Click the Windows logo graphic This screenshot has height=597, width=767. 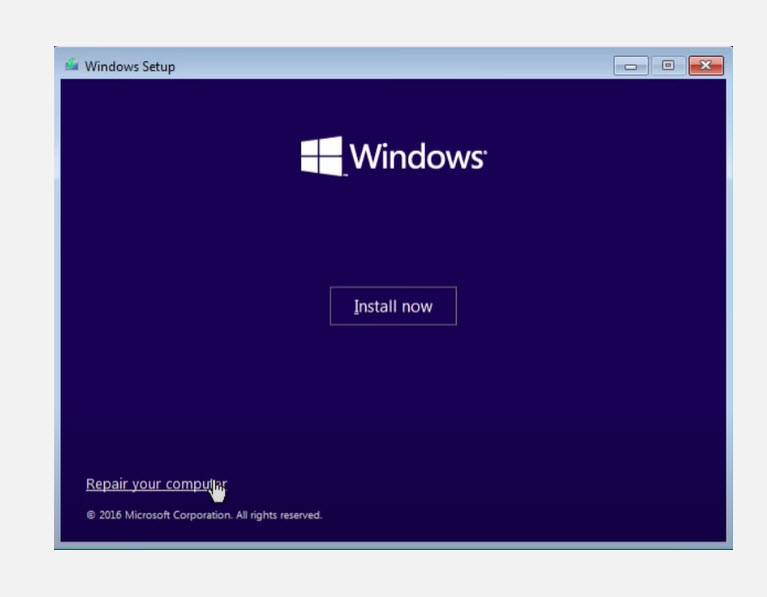[x=393, y=156]
